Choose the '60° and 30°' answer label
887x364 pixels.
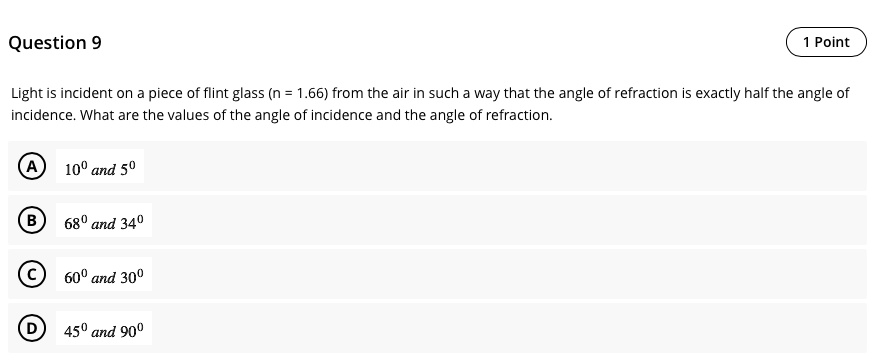(x=104, y=276)
